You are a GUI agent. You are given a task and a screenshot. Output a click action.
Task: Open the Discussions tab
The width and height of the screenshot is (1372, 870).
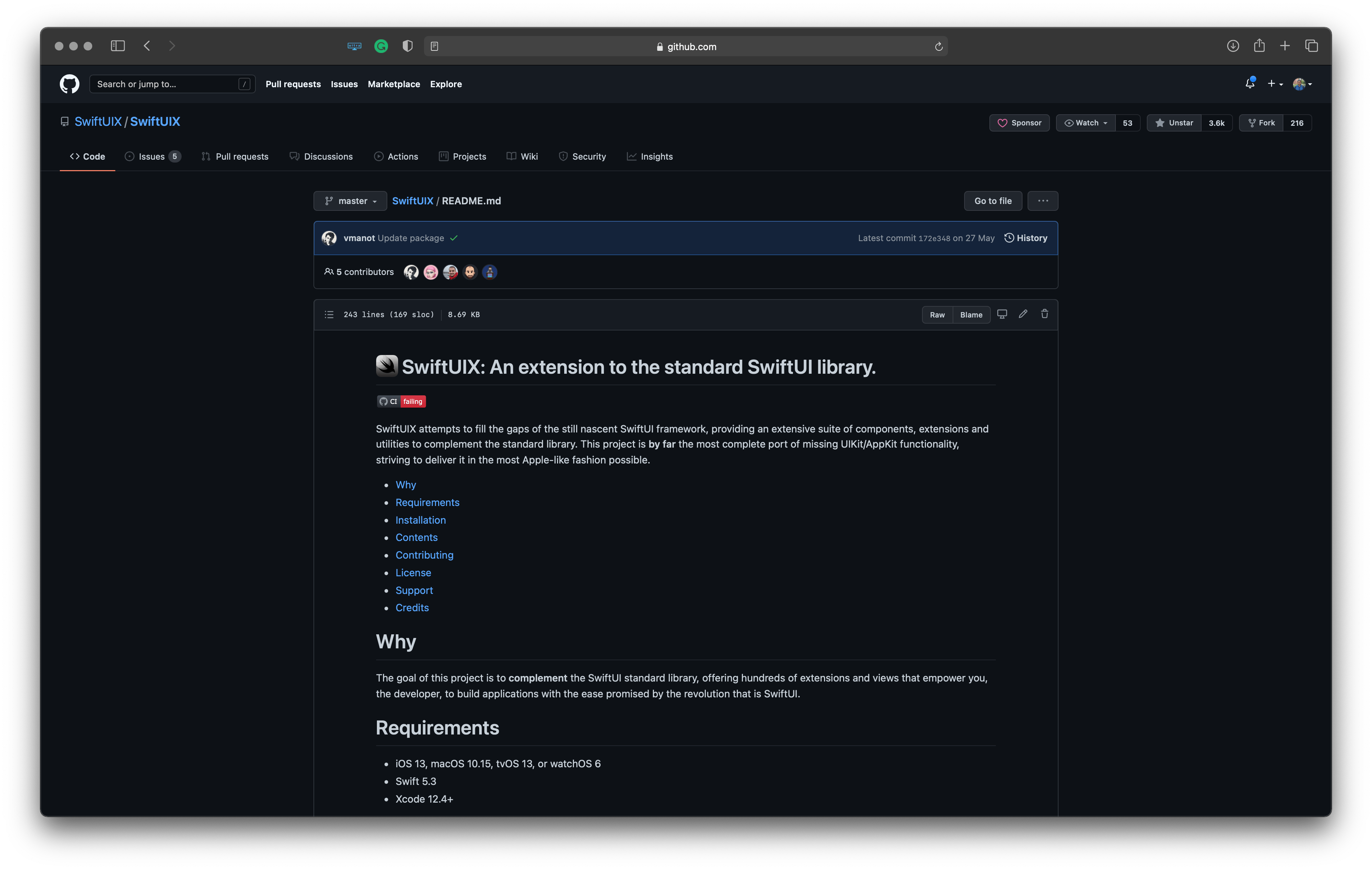tap(321, 156)
